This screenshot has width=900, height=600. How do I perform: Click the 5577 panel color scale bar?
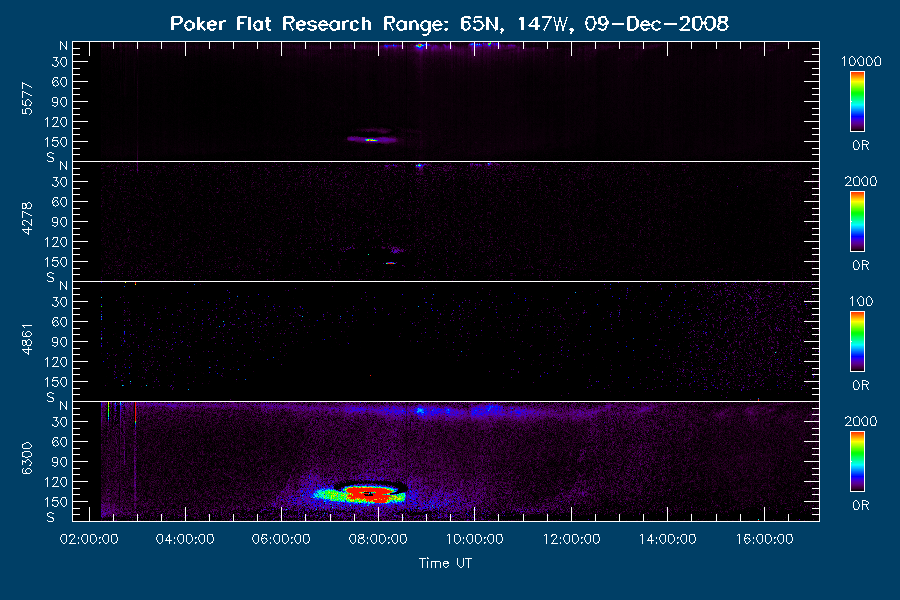(858, 102)
